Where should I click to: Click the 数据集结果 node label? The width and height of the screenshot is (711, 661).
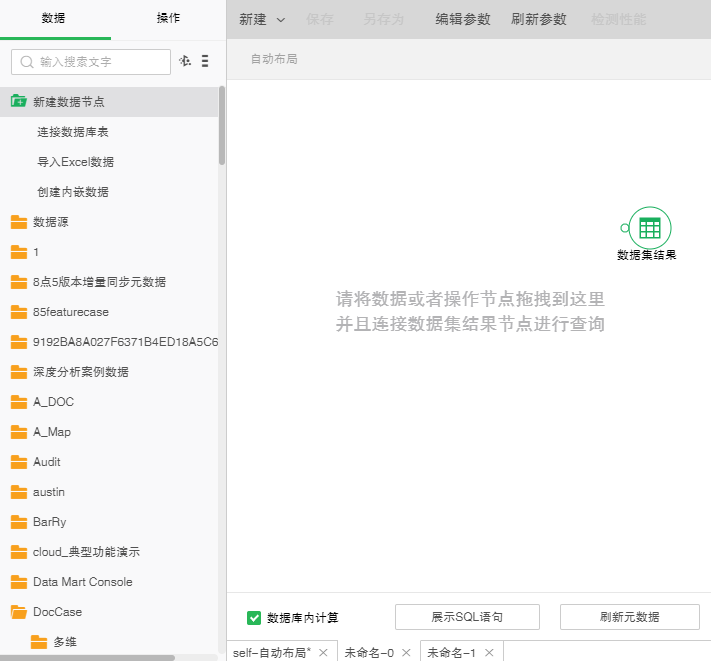click(647, 255)
